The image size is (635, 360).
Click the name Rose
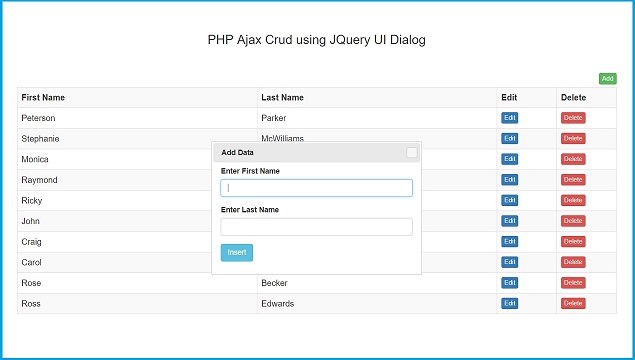click(31, 283)
